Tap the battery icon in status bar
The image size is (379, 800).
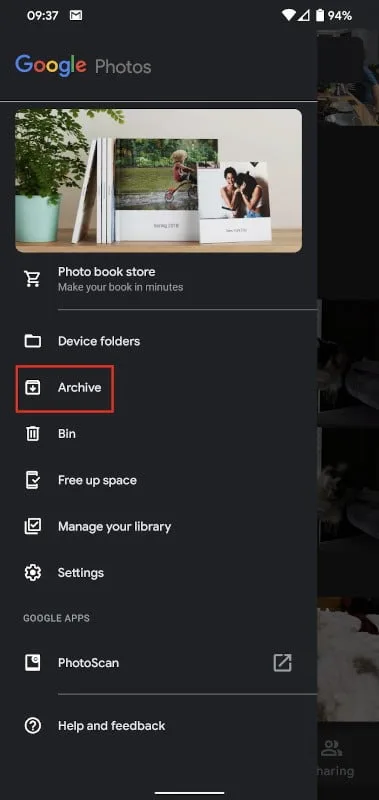click(320, 15)
